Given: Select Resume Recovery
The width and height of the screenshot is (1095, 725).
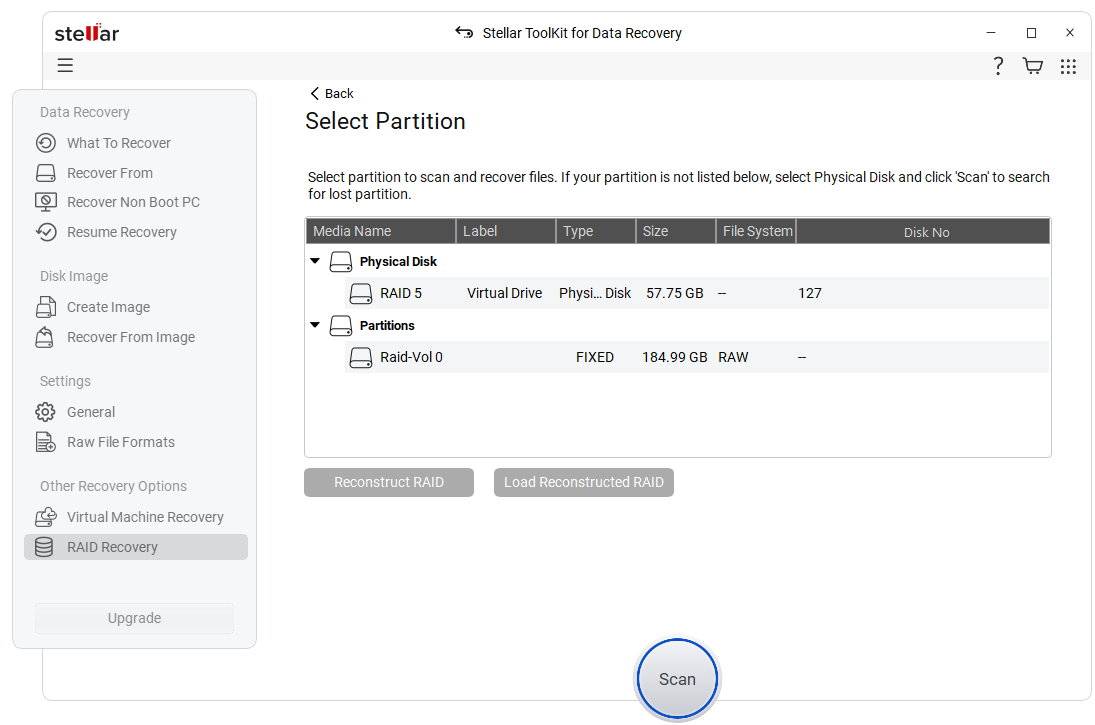Looking at the screenshot, I should 122,232.
